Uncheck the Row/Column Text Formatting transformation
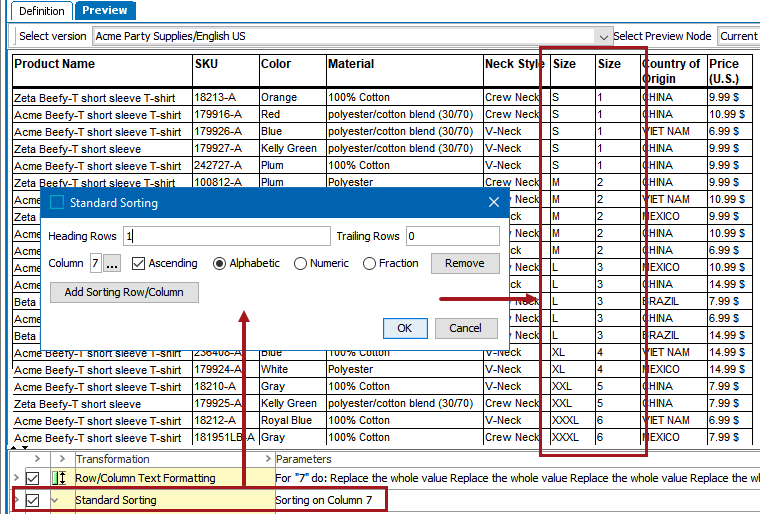Image resolution: width=760 pixels, height=514 pixels. click(33, 478)
